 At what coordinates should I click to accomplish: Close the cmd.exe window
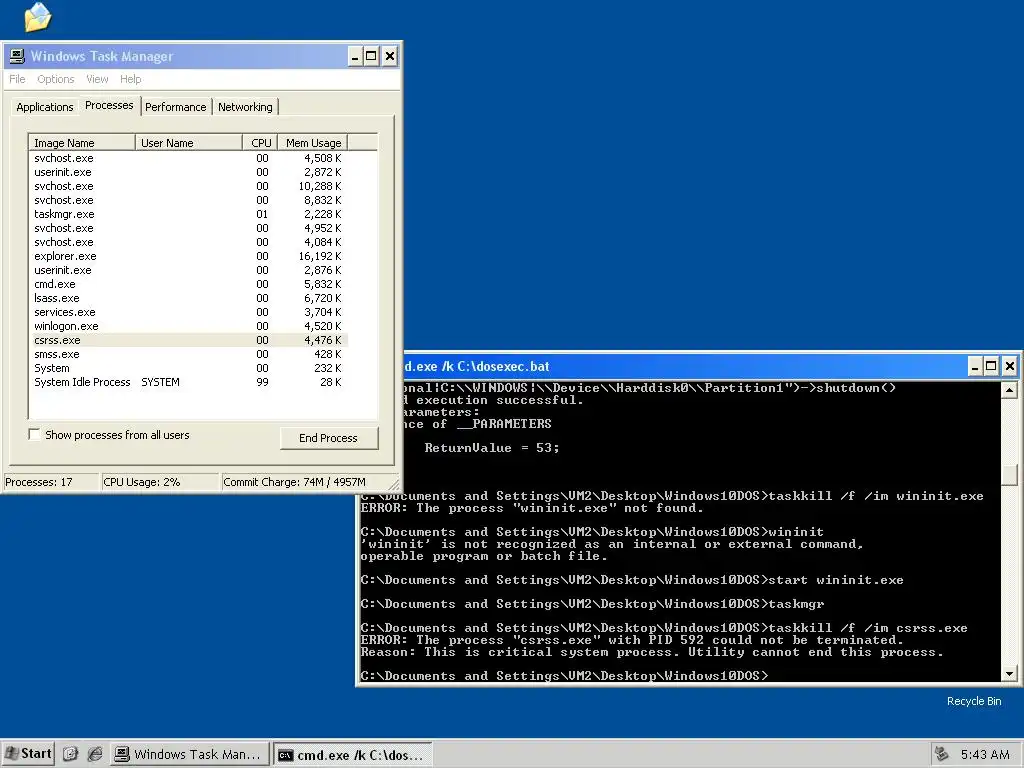click(x=1010, y=366)
